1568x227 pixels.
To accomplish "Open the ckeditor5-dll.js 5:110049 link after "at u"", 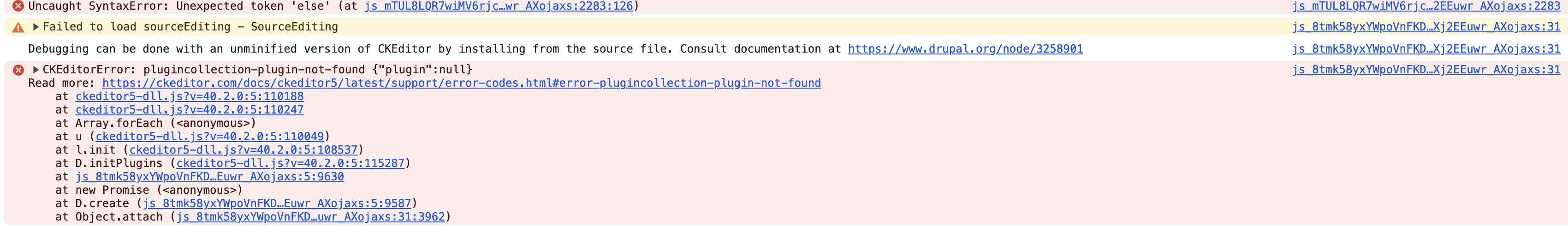I will click(209, 136).
